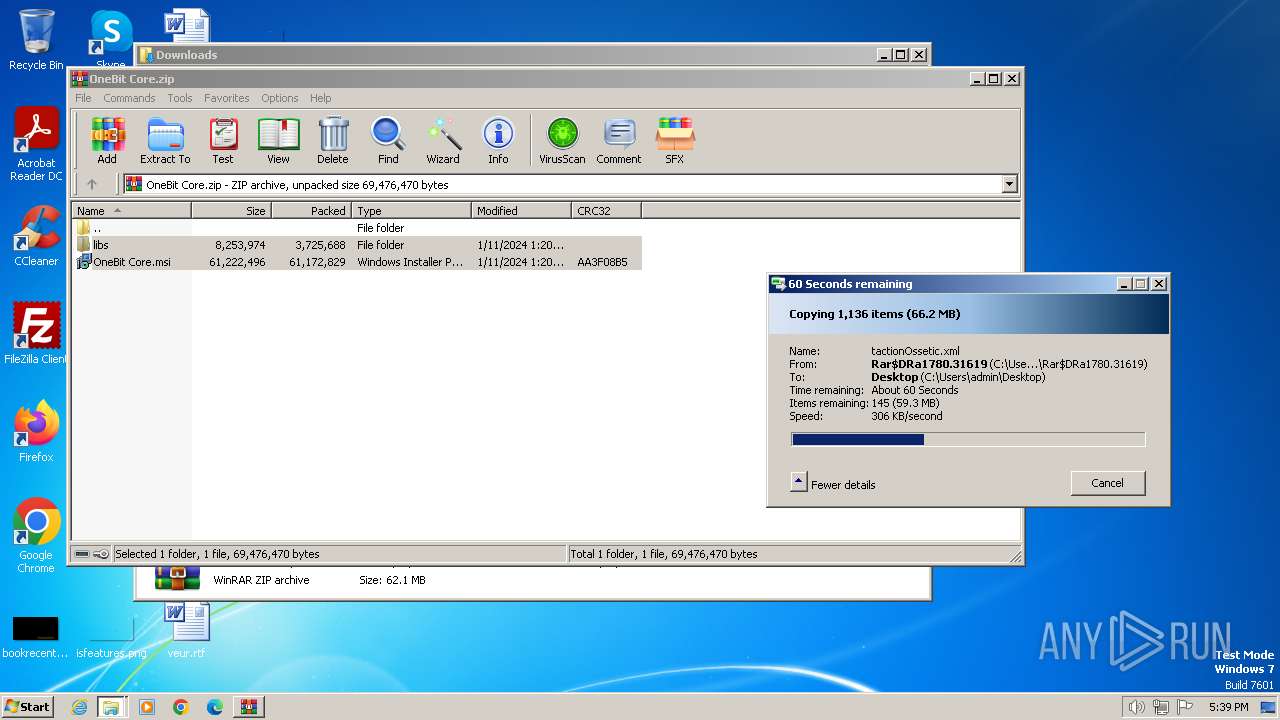
Task: Open the Commands menu
Action: (129, 98)
